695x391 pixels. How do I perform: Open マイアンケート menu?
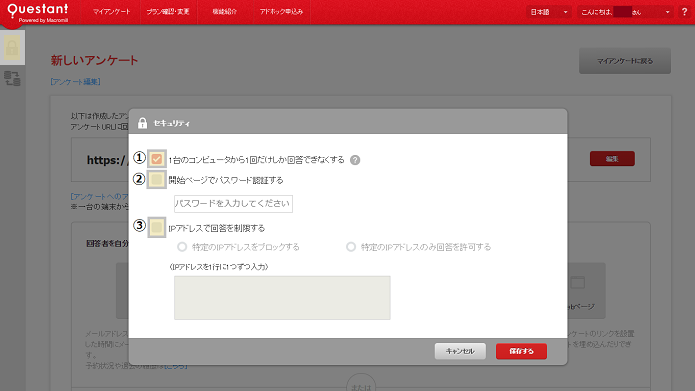coord(112,12)
